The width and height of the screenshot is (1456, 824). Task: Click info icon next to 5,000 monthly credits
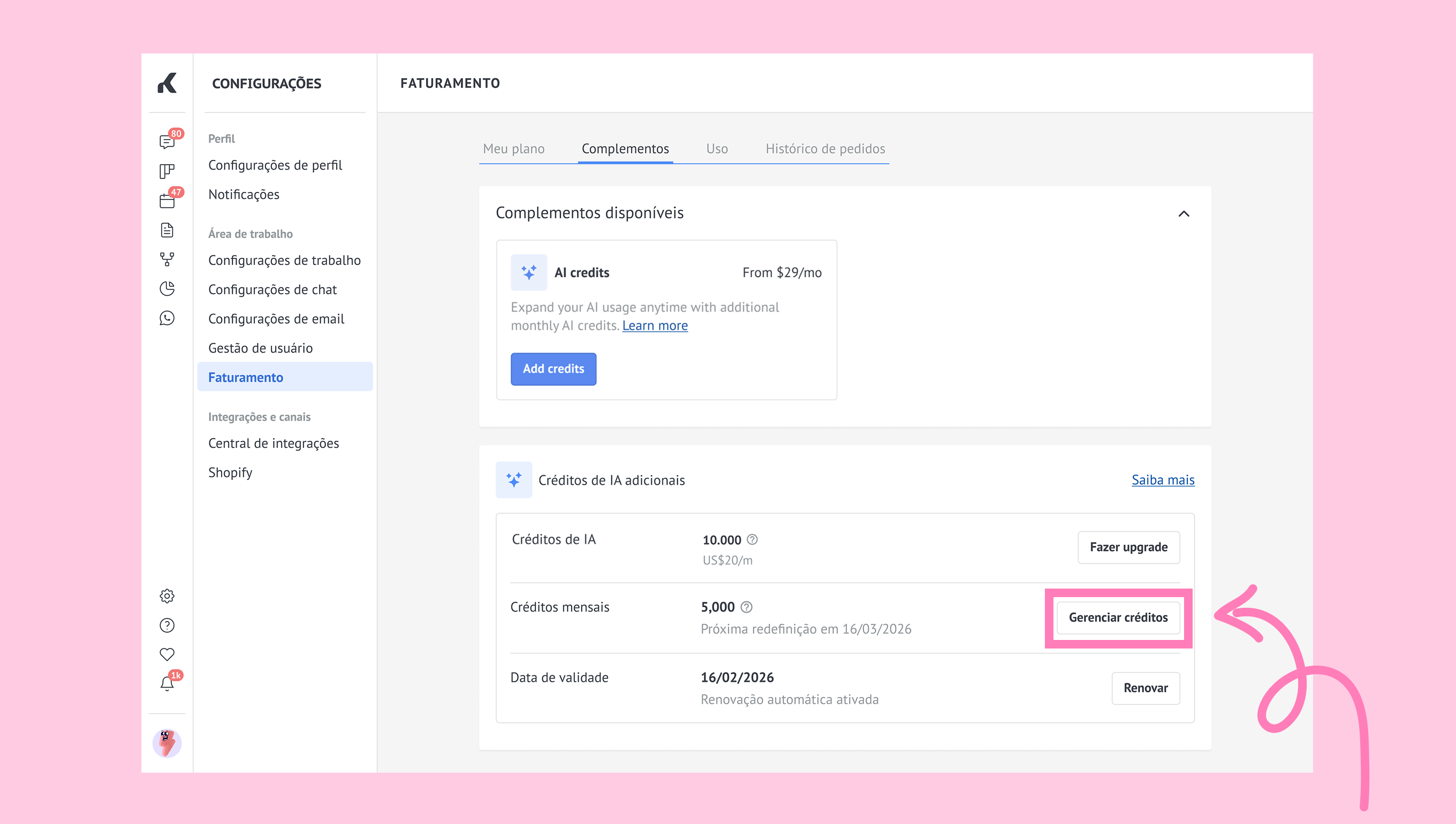tap(747, 607)
